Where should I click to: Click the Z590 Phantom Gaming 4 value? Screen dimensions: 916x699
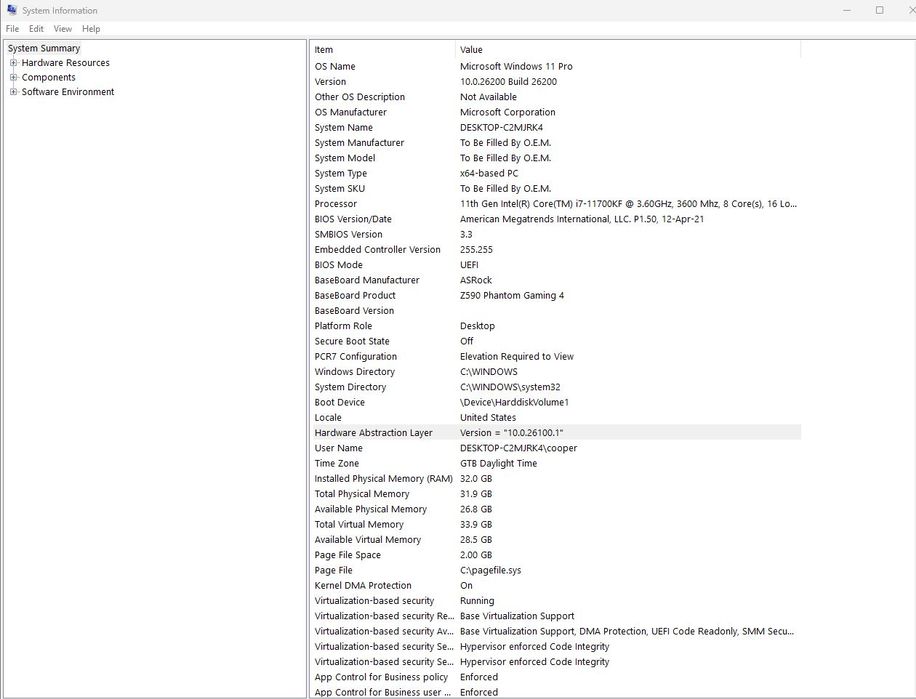[512, 295]
